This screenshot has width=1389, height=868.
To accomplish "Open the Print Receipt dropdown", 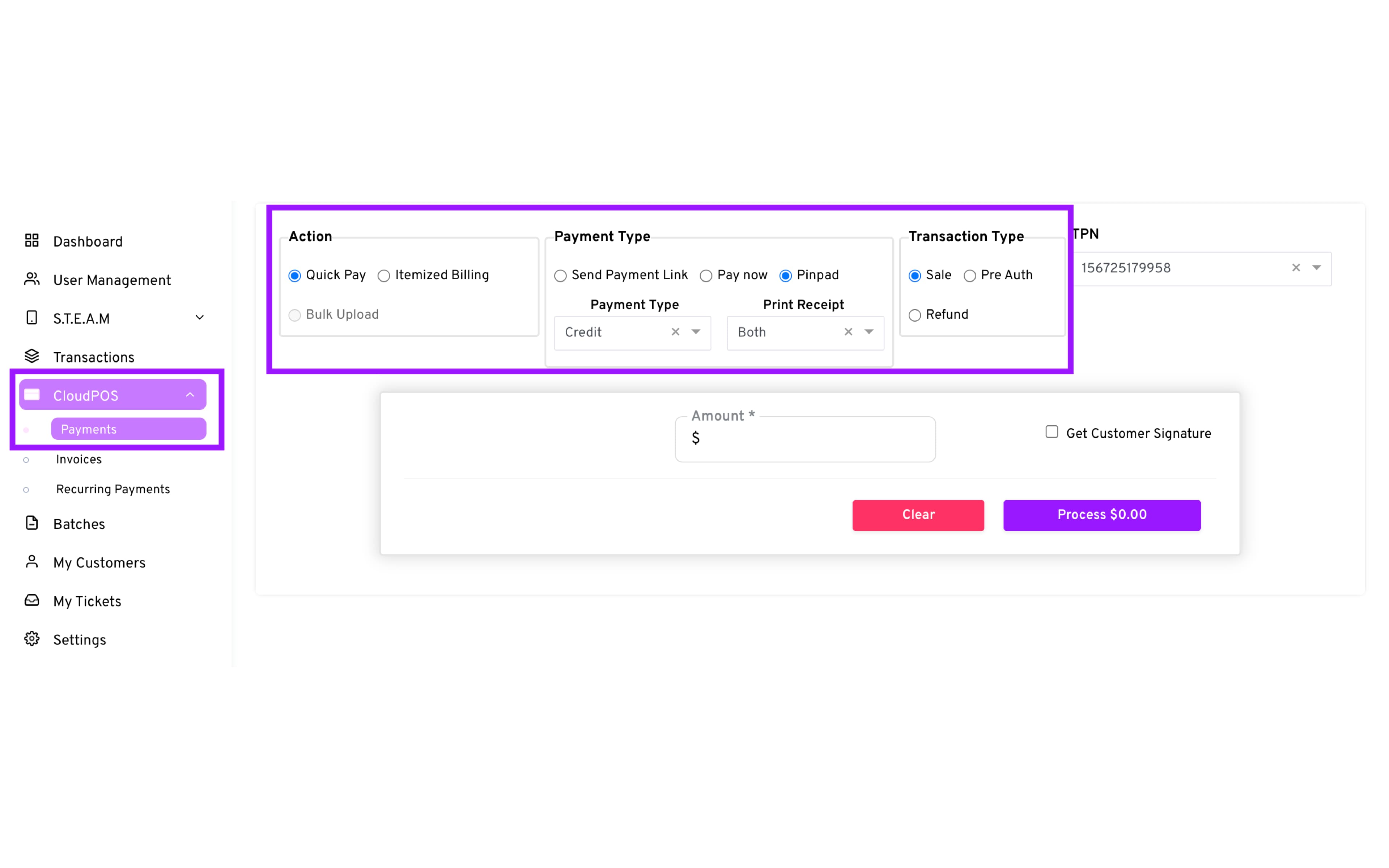I will (x=868, y=332).
